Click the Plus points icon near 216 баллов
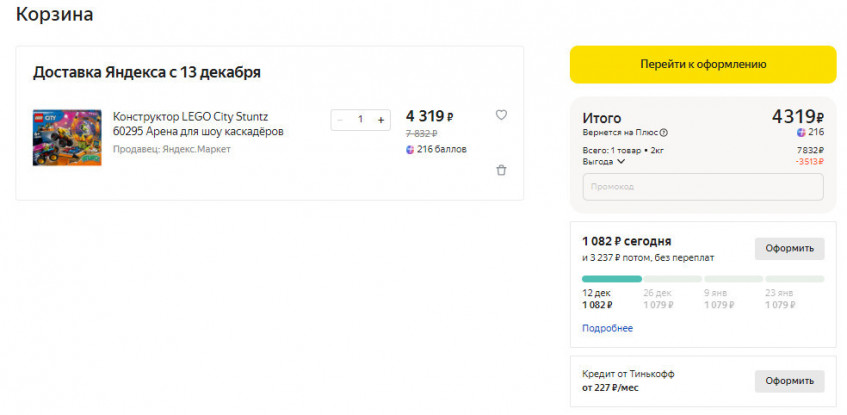Screen dimensions: 847x415 (x=410, y=150)
